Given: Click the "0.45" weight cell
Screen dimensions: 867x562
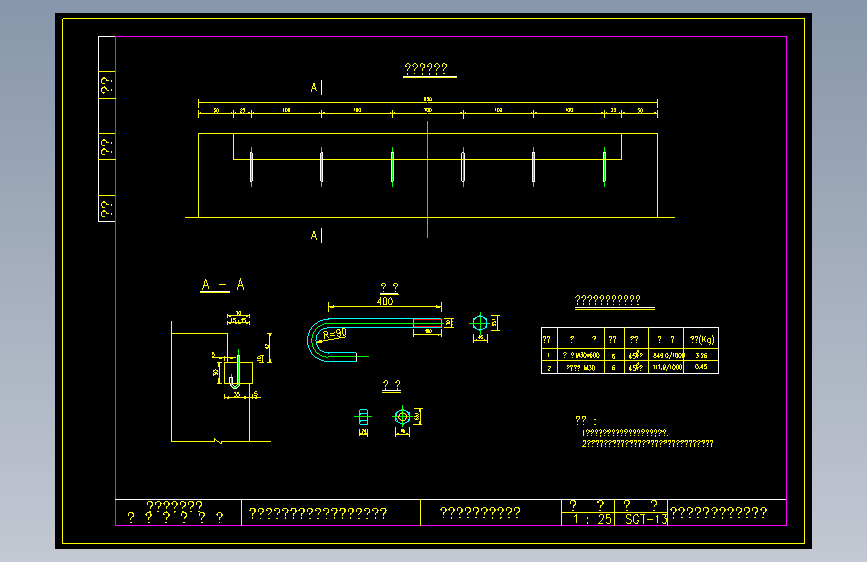Looking at the screenshot, I should (701, 367).
